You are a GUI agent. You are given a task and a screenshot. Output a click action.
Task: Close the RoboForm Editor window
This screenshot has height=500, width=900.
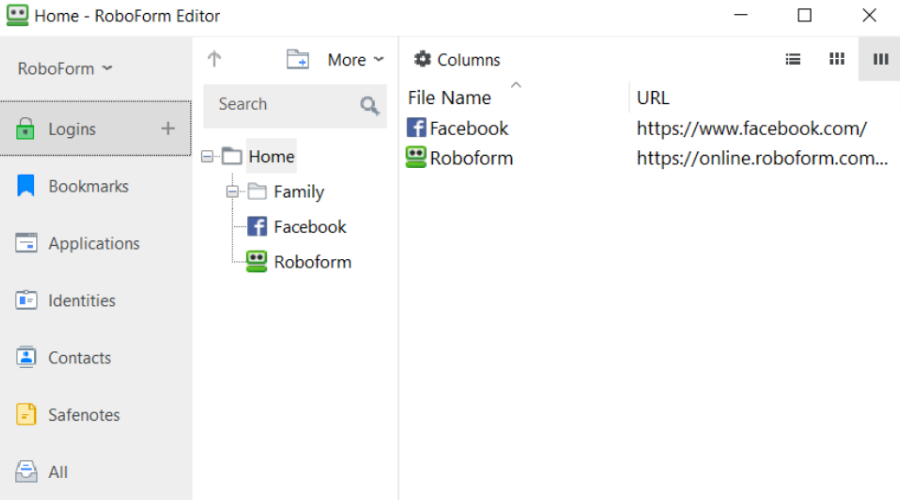[x=869, y=15]
